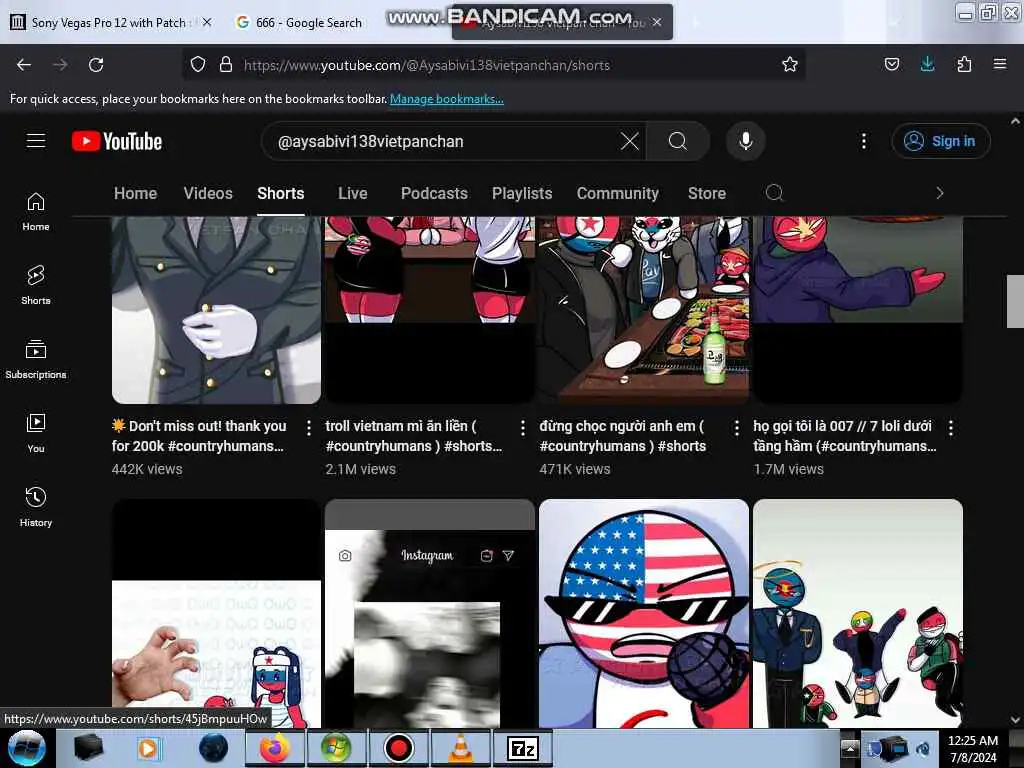Viewport: 1024px width, 768px height.
Task: Open options for đừng chọc người short
Action: pyautogui.click(x=736, y=428)
